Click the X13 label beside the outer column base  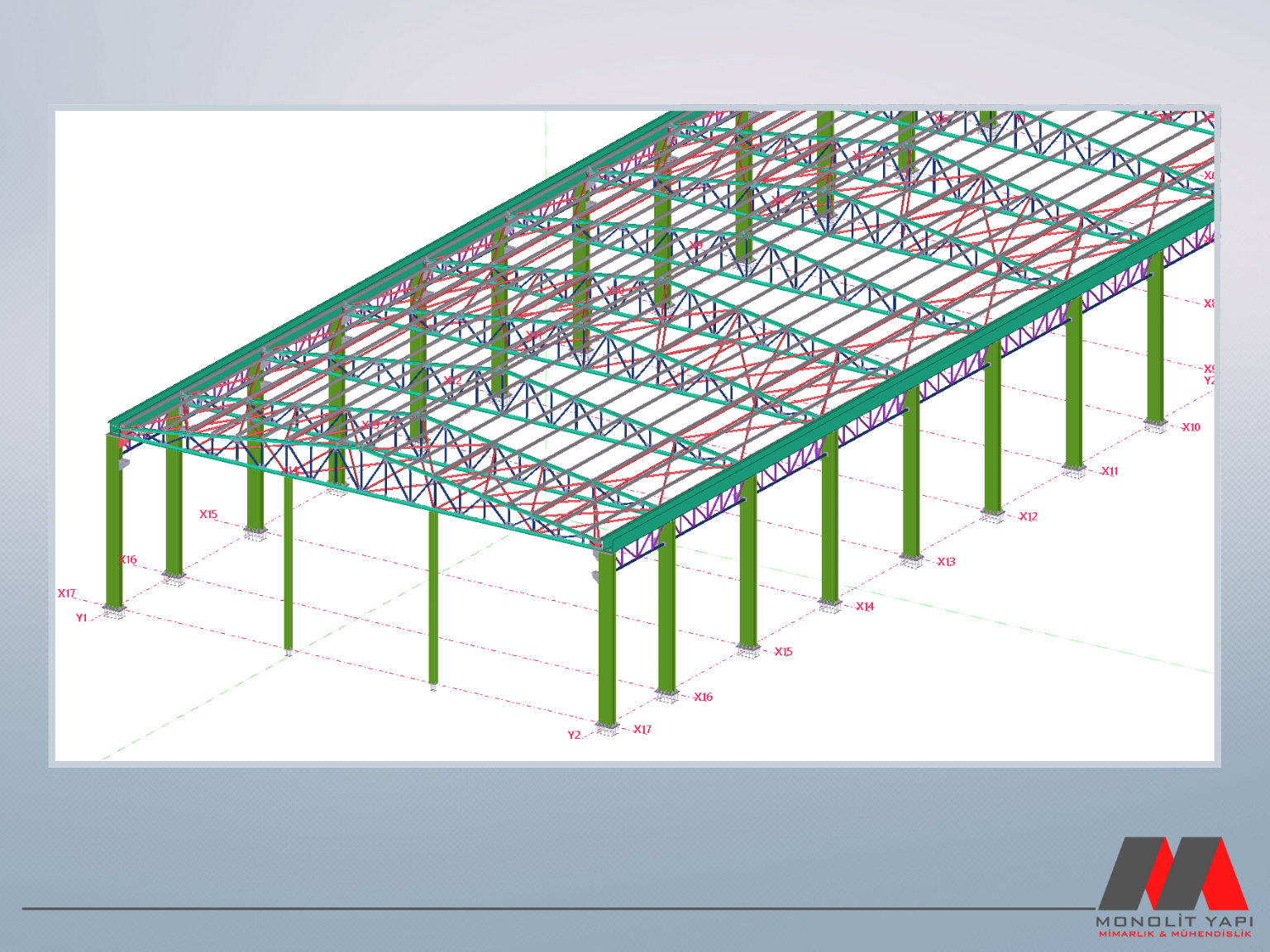[946, 562]
